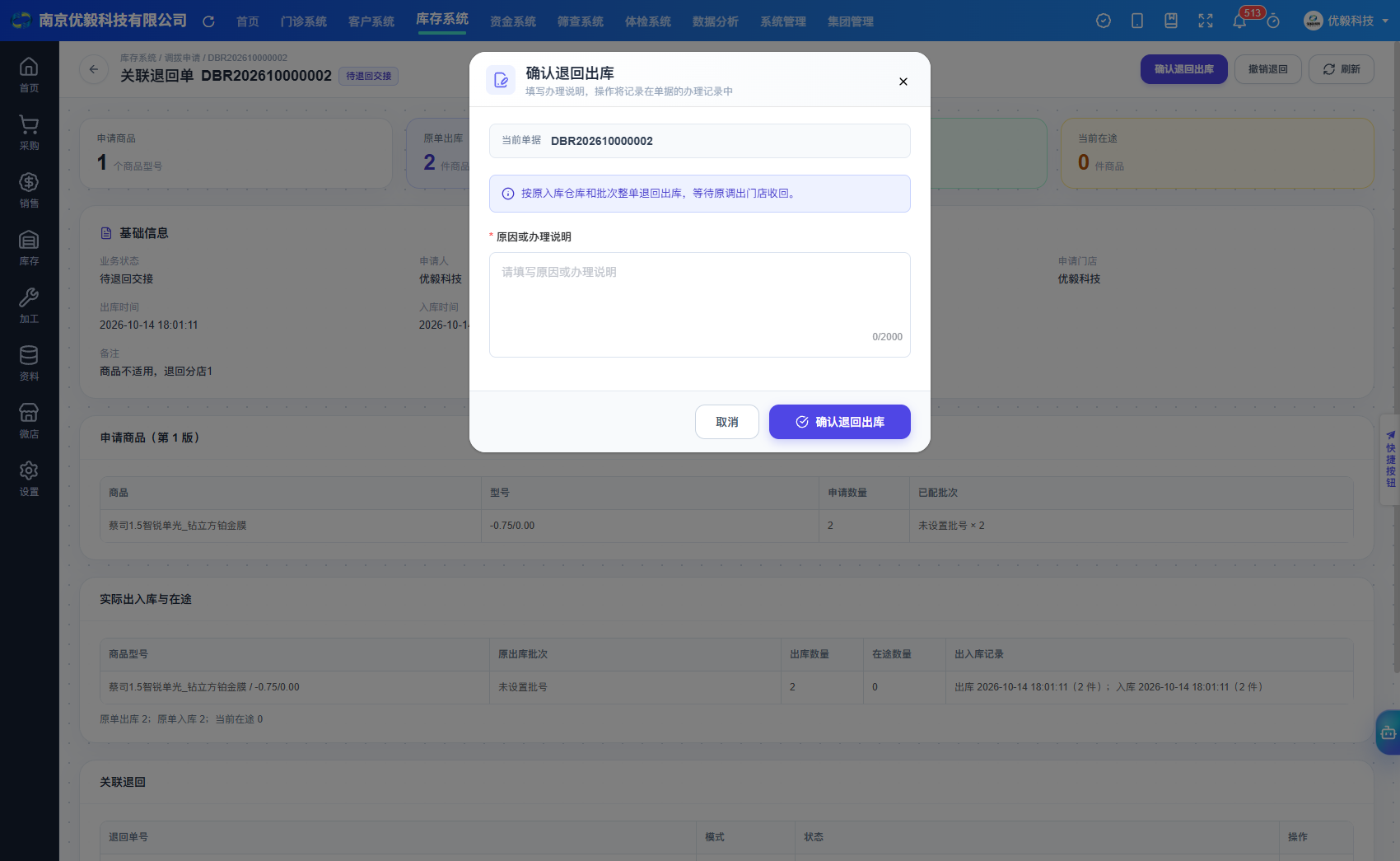This screenshot has height=861, width=1400.
Task: Click the timer icon in top bar
Action: point(1273,21)
